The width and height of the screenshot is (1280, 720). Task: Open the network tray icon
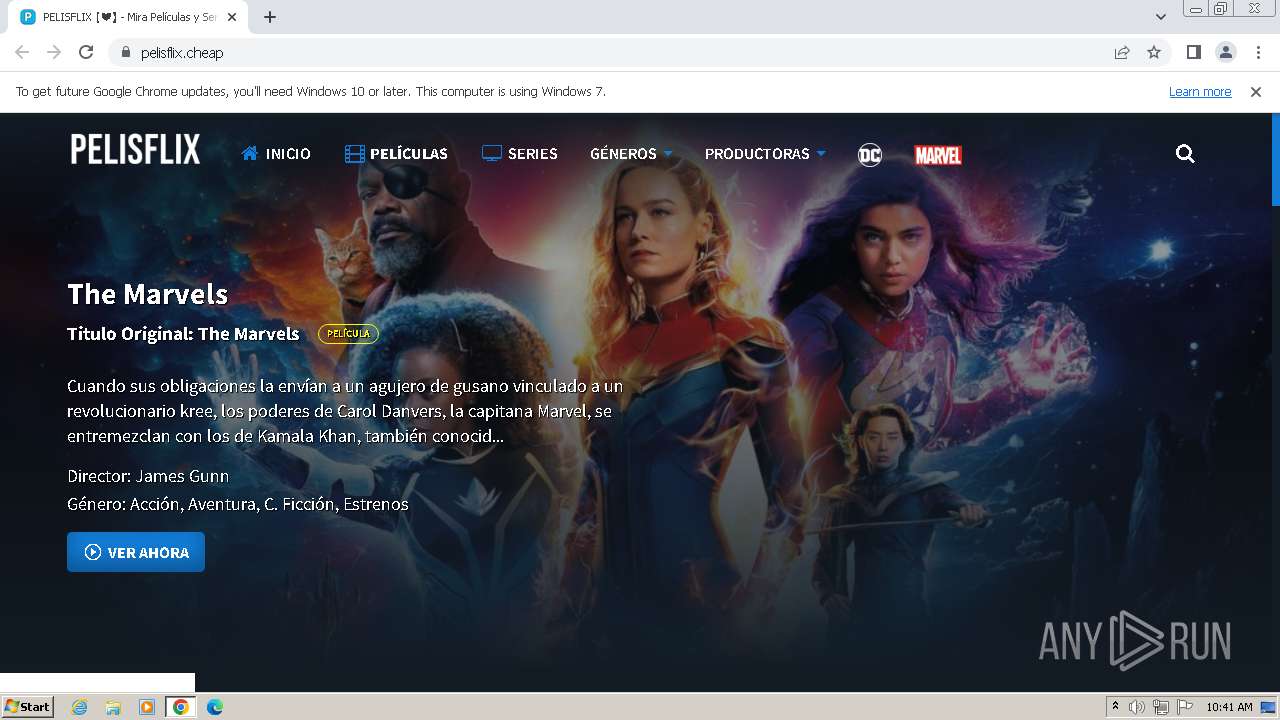(x=1160, y=707)
